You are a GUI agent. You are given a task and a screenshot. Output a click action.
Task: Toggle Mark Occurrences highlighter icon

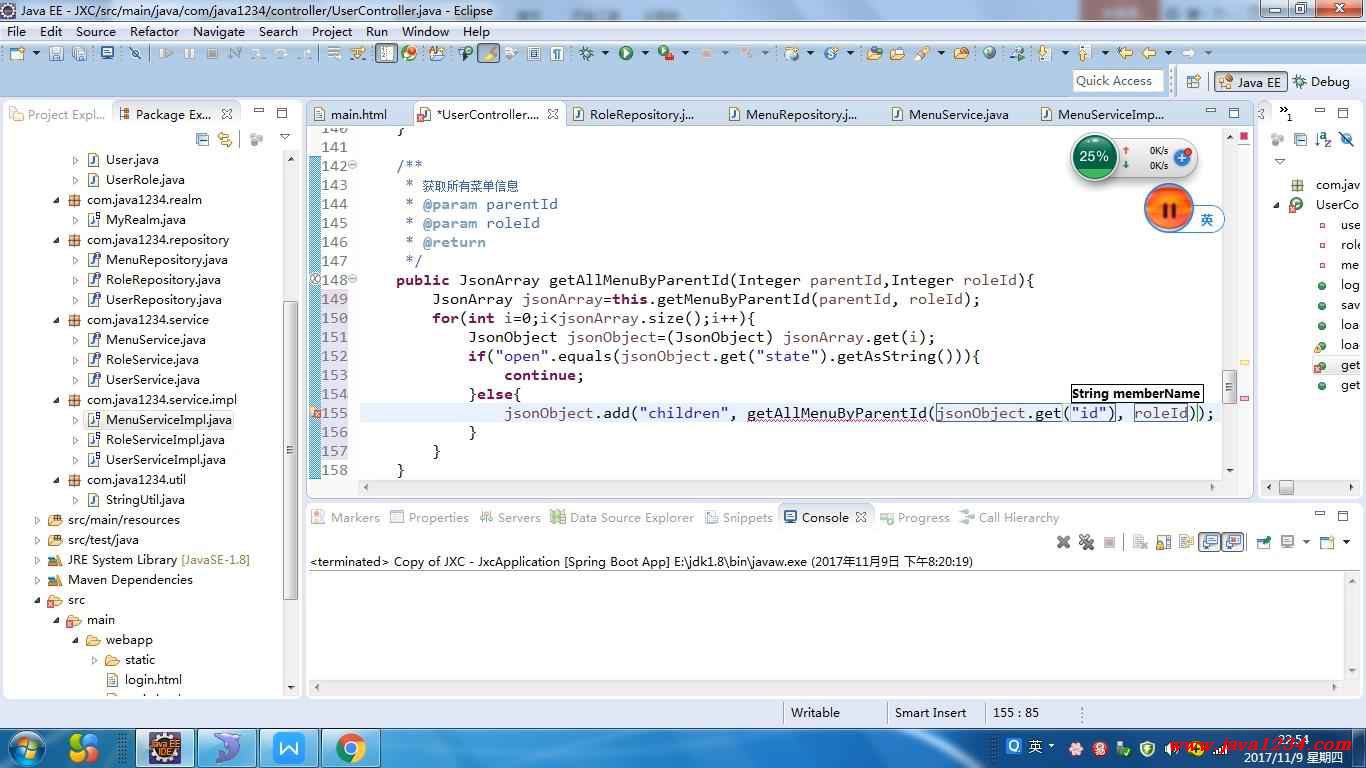click(488, 53)
